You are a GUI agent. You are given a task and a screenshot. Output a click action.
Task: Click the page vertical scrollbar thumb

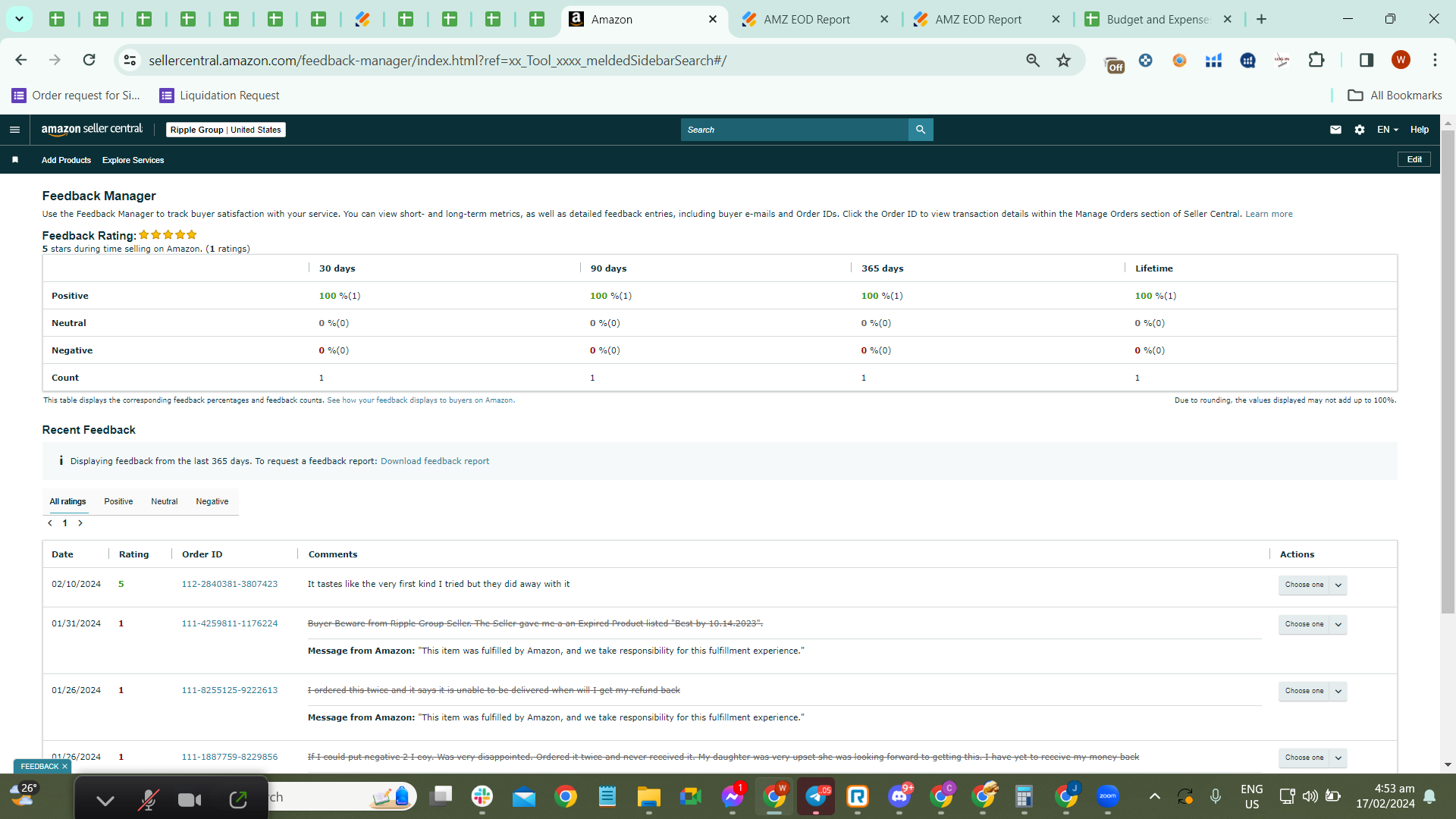click(1448, 372)
